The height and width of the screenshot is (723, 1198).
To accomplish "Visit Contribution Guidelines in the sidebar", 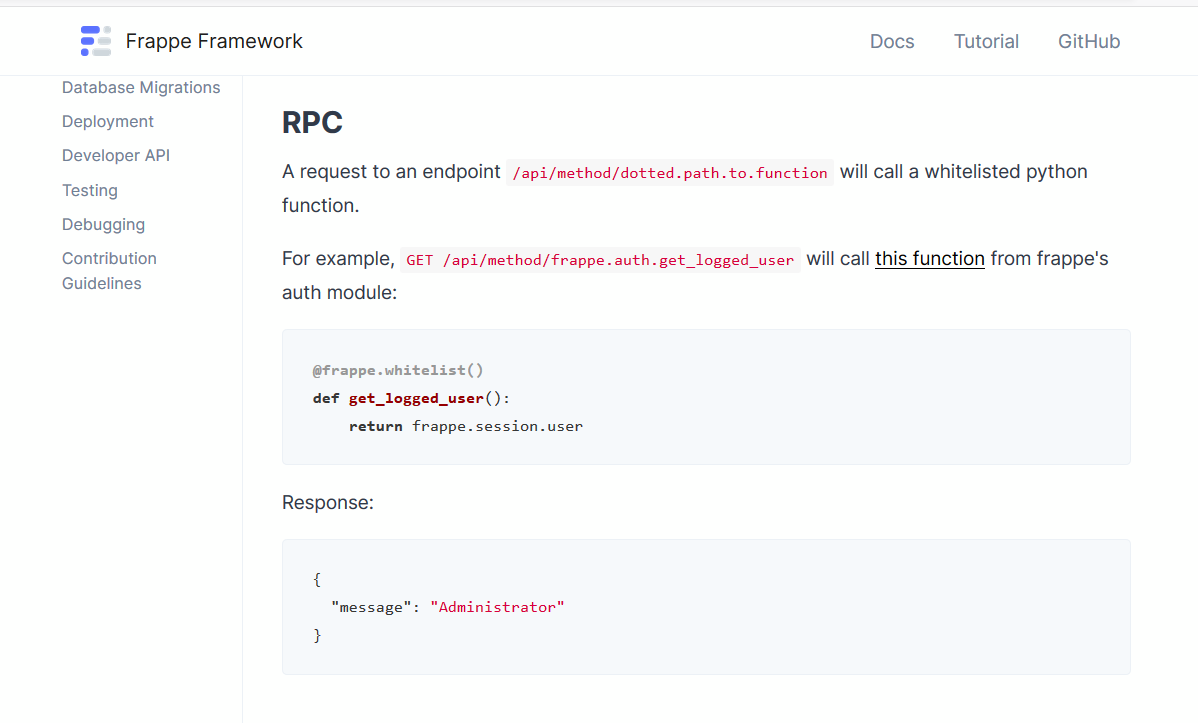I will coord(109,270).
